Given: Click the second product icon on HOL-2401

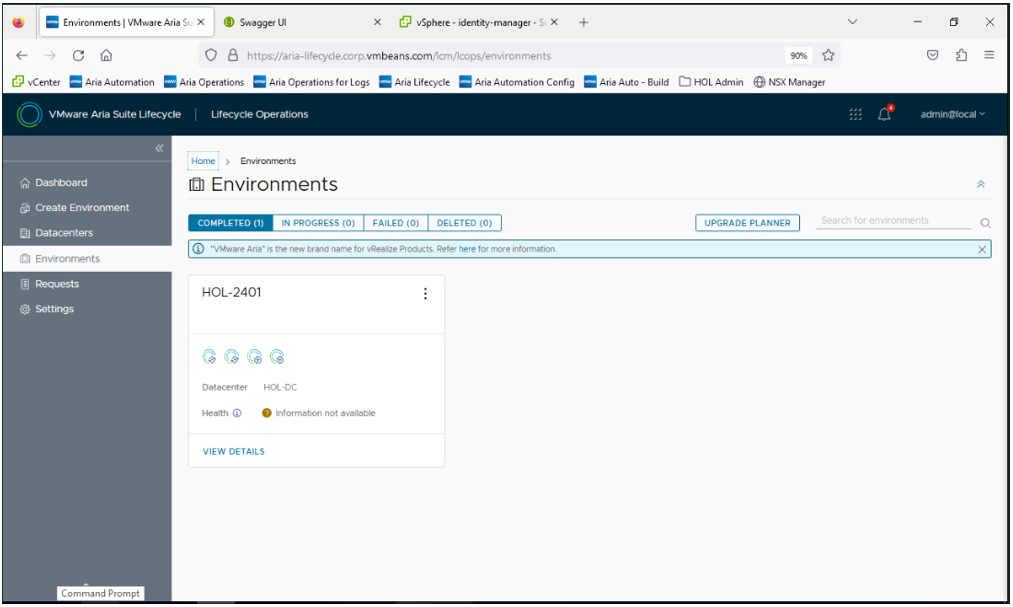Looking at the screenshot, I should (232, 356).
